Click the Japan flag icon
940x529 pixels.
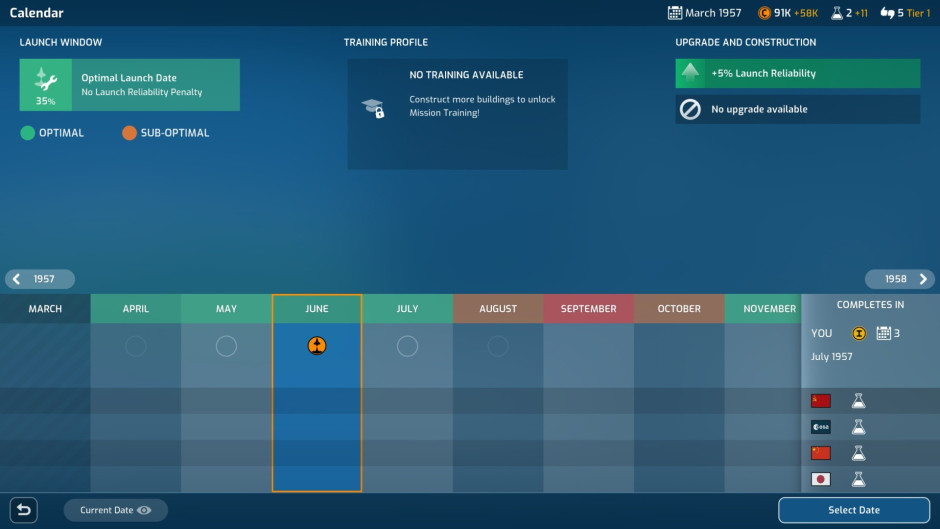pyautogui.click(x=821, y=479)
